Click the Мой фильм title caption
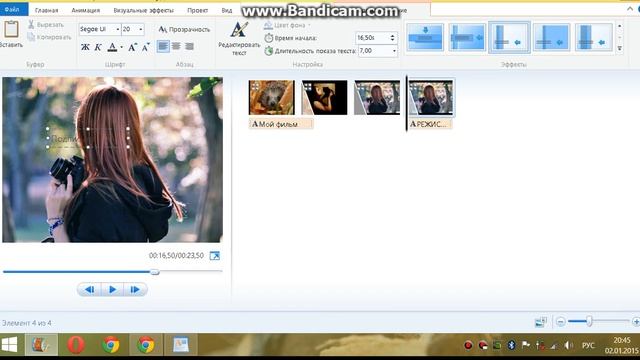This screenshot has height=360, width=640. coord(281,124)
